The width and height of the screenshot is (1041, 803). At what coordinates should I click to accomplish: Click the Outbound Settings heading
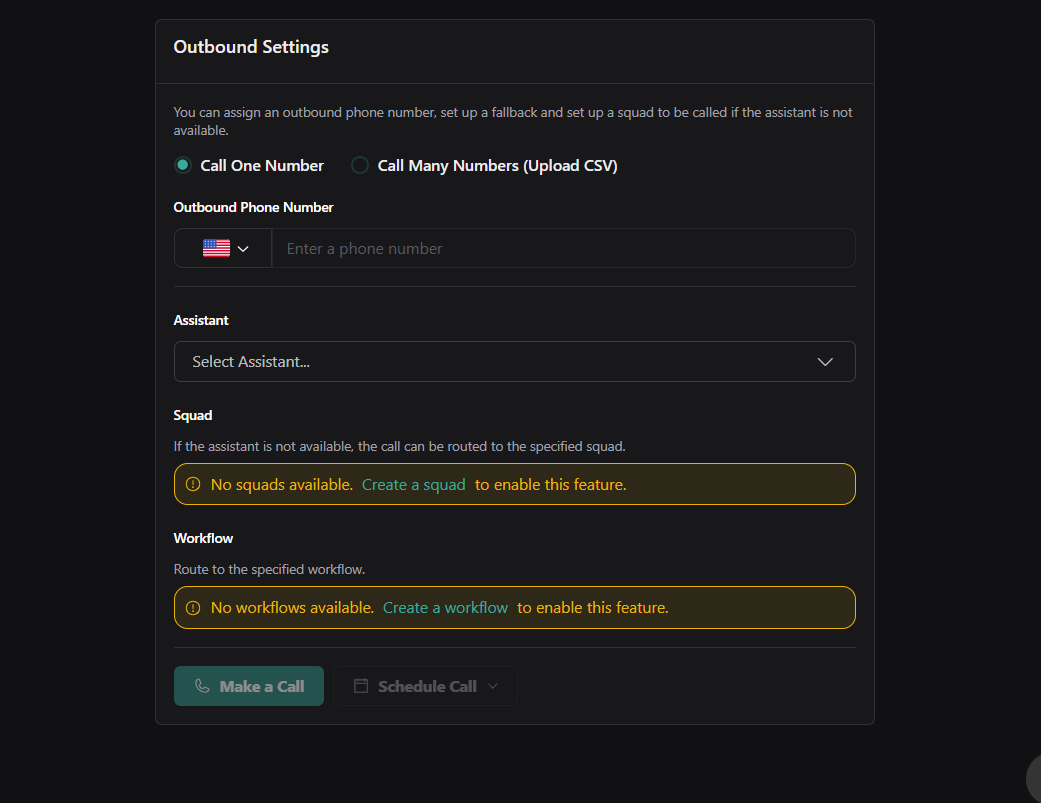(x=251, y=47)
